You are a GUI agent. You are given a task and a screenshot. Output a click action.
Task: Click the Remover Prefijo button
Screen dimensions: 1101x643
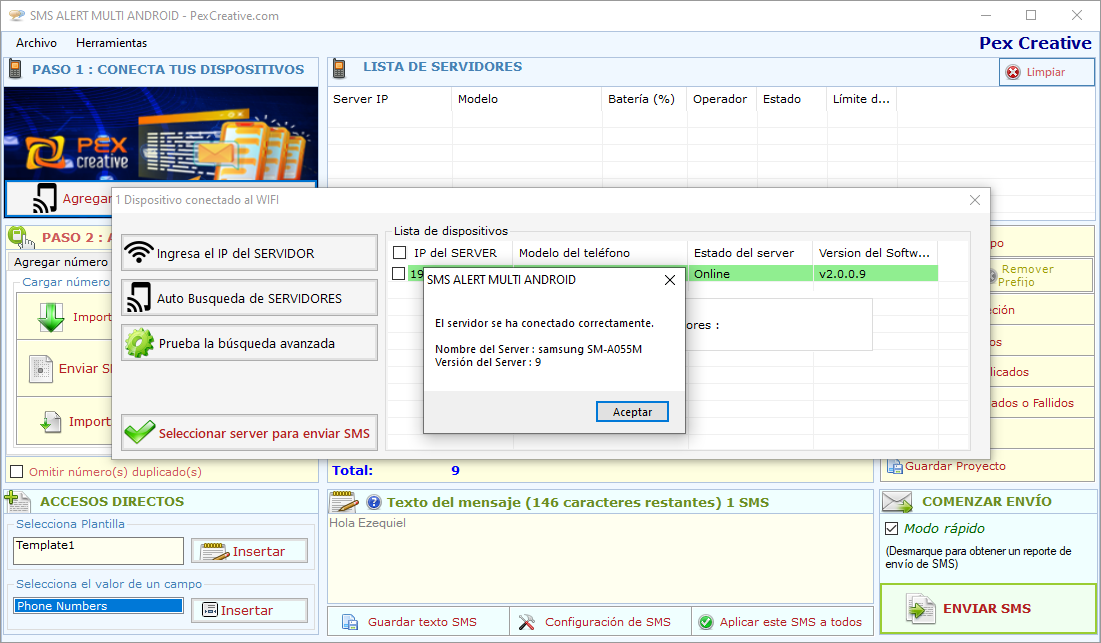pos(1041,275)
